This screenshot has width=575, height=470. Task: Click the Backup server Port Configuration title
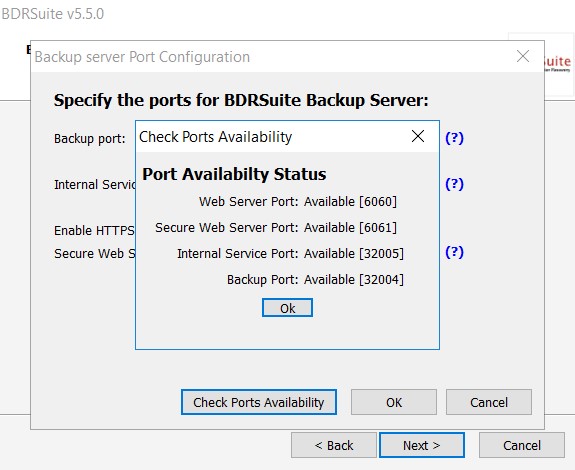click(142, 57)
